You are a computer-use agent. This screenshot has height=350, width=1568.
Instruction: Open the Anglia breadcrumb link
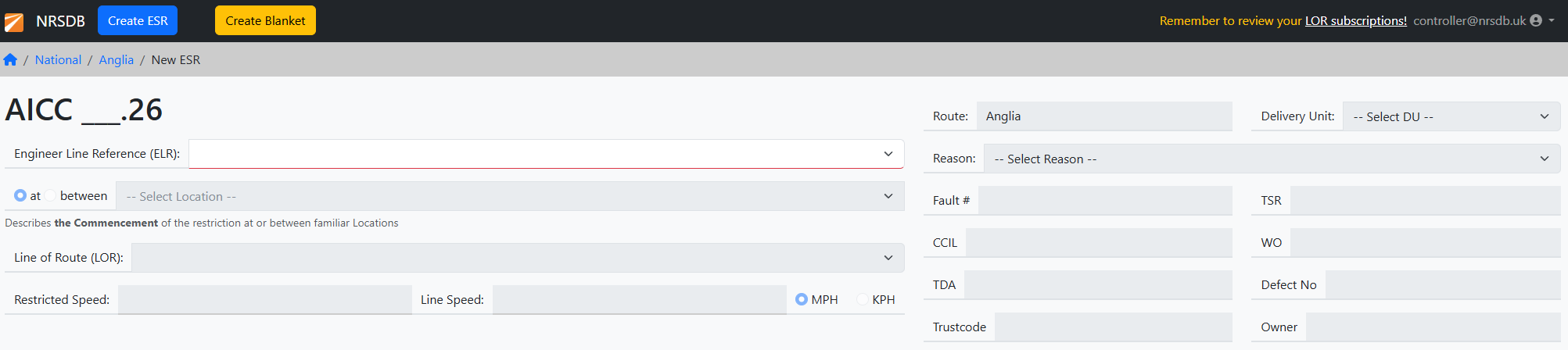pos(117,59)
